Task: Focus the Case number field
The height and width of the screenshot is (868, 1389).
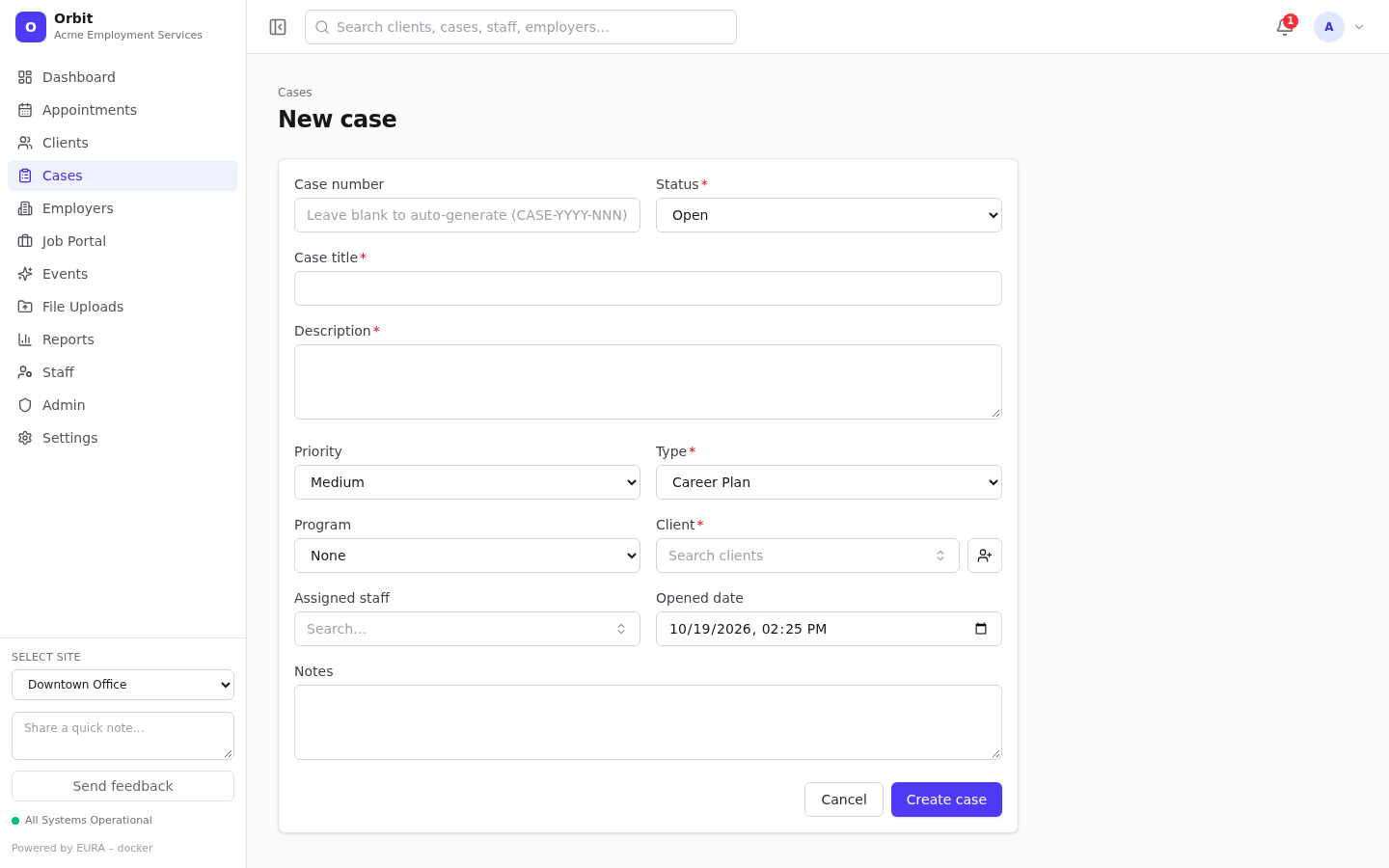Action: coord(467,215)
